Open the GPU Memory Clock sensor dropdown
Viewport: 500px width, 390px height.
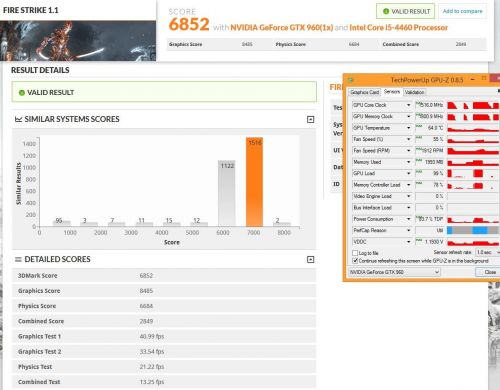(x=408, y=117)
